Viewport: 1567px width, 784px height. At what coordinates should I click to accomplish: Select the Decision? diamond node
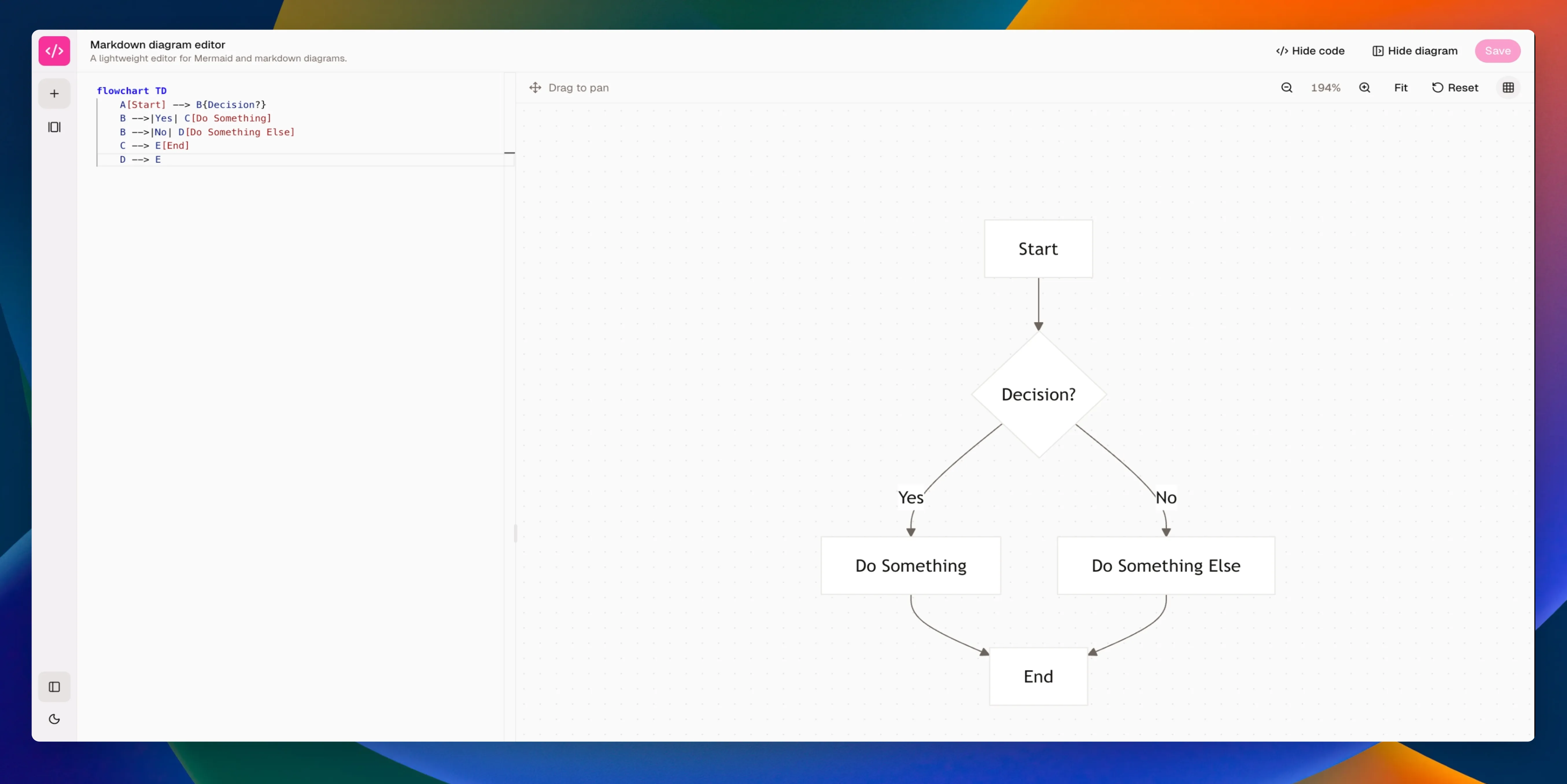click(x=1038, y=394)
